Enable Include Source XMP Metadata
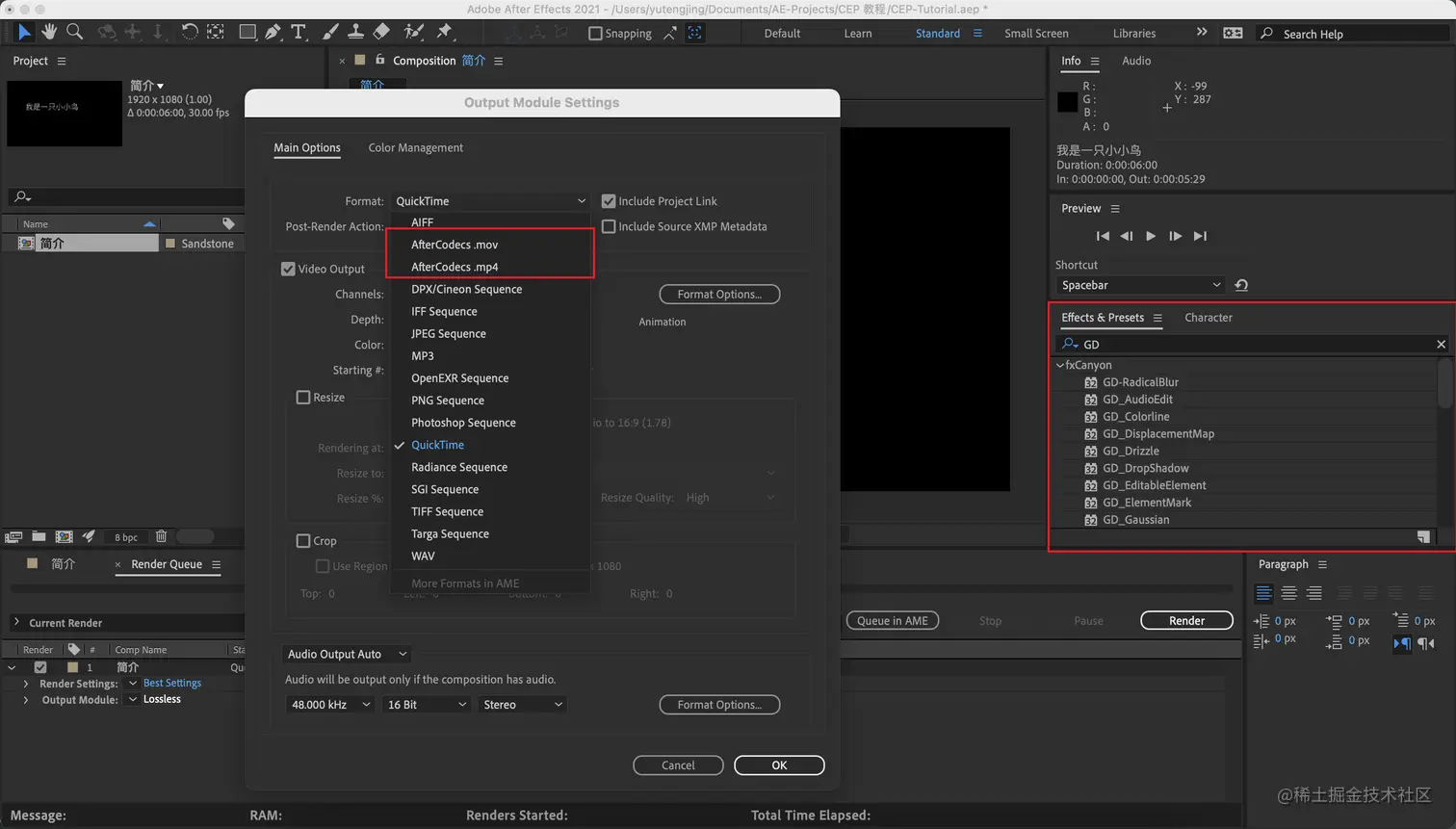The height and width of the screenshot is (829, 1456). tap(609, 227)
